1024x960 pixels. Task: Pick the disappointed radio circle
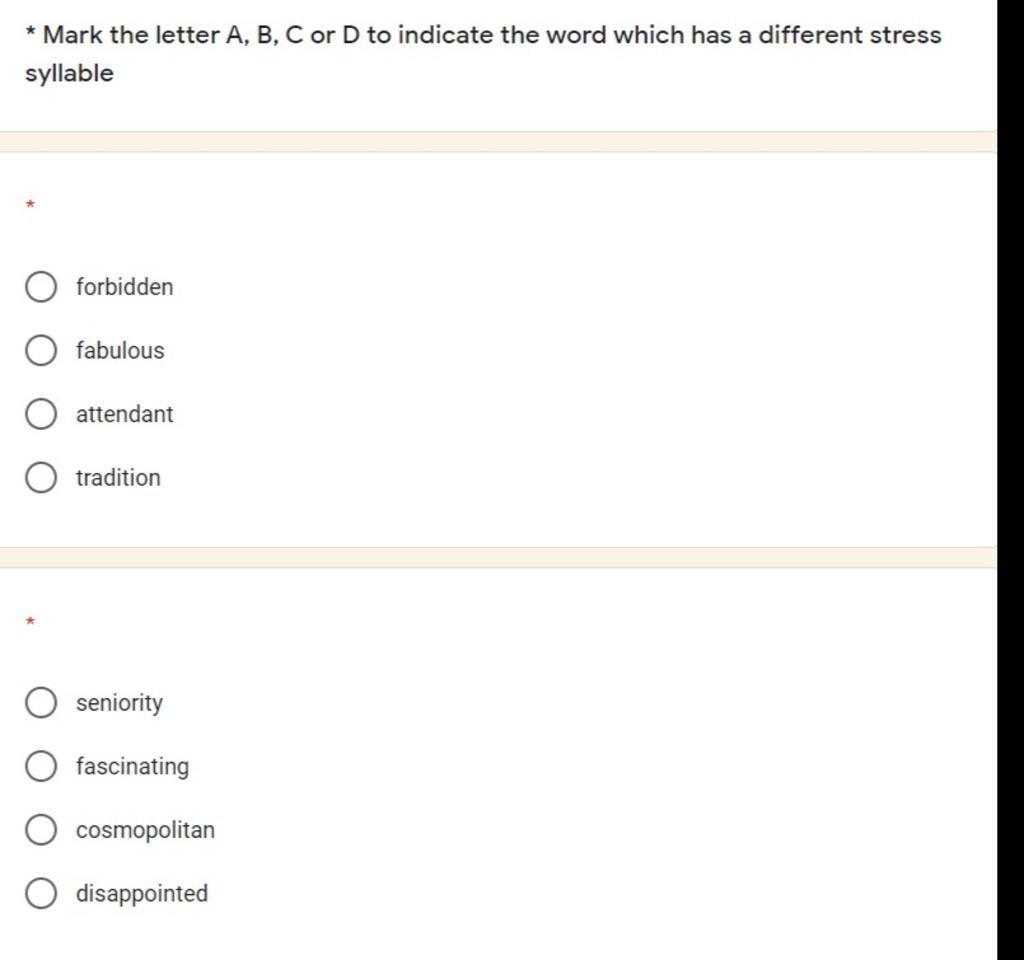pos(40,893)
